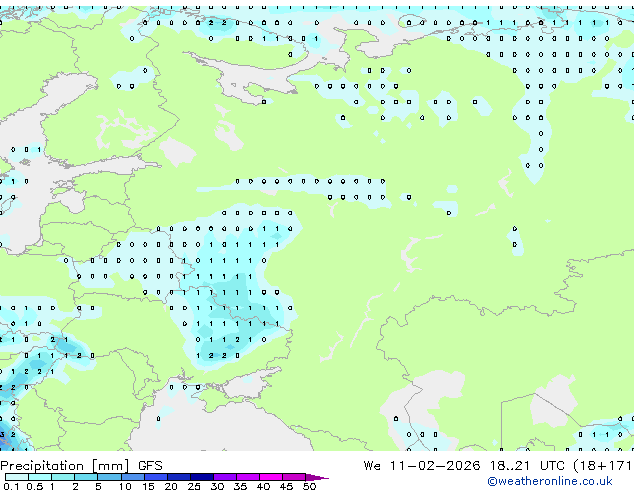Click the legend swatch between 15 and 20
Screen dimensions: 634x490
pyautogui.click(x=156, y=477)
